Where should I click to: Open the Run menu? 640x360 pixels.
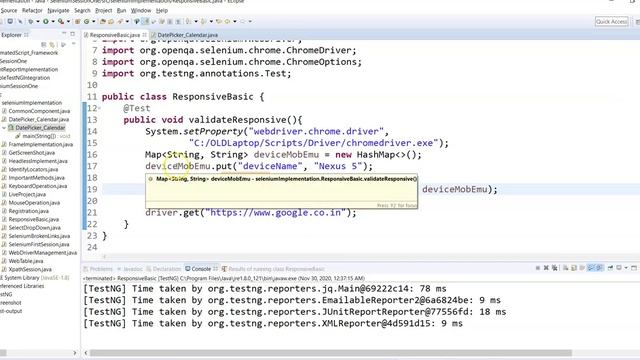121,10
